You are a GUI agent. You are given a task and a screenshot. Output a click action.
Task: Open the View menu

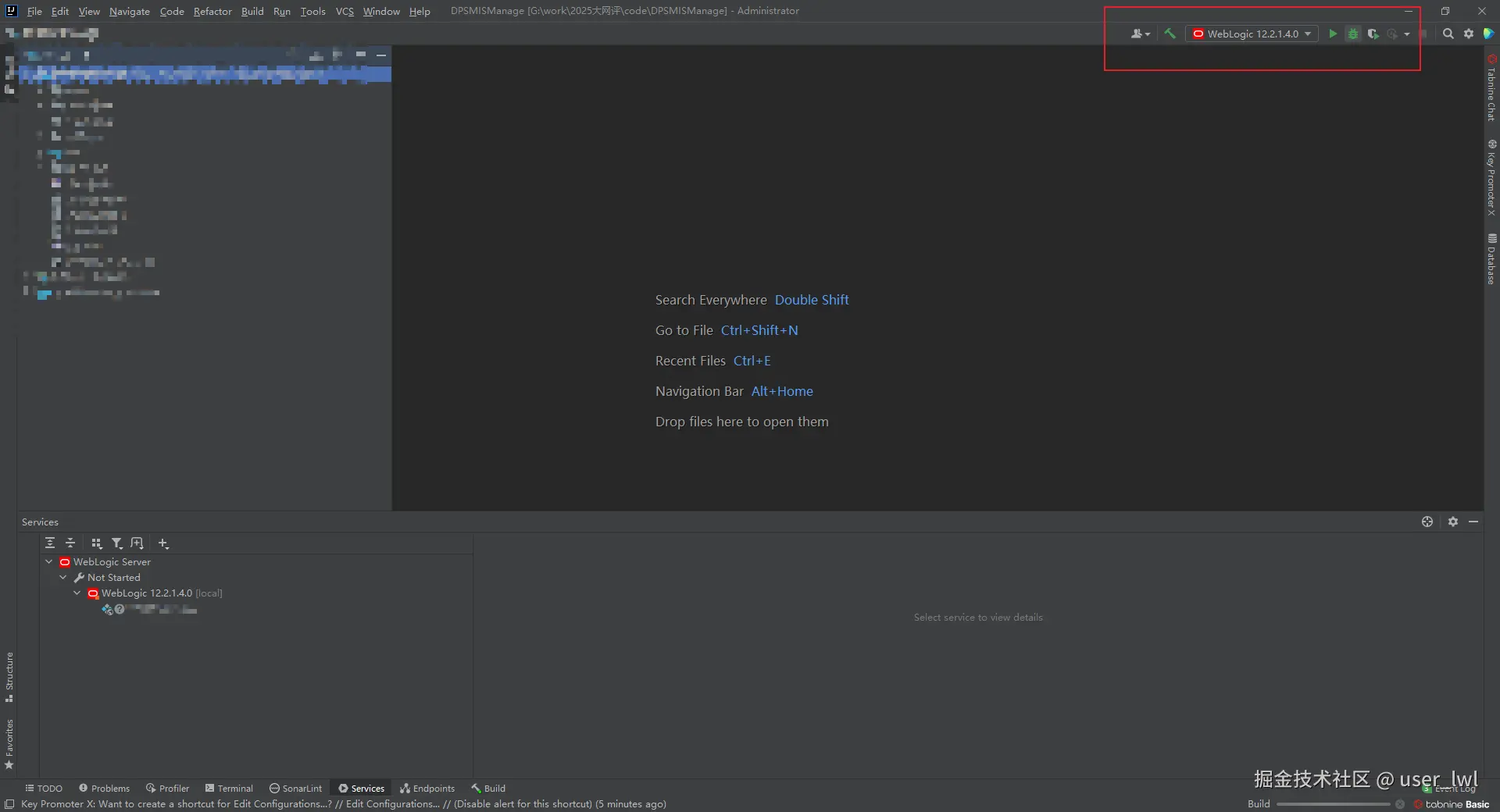[x=89, y=11]
